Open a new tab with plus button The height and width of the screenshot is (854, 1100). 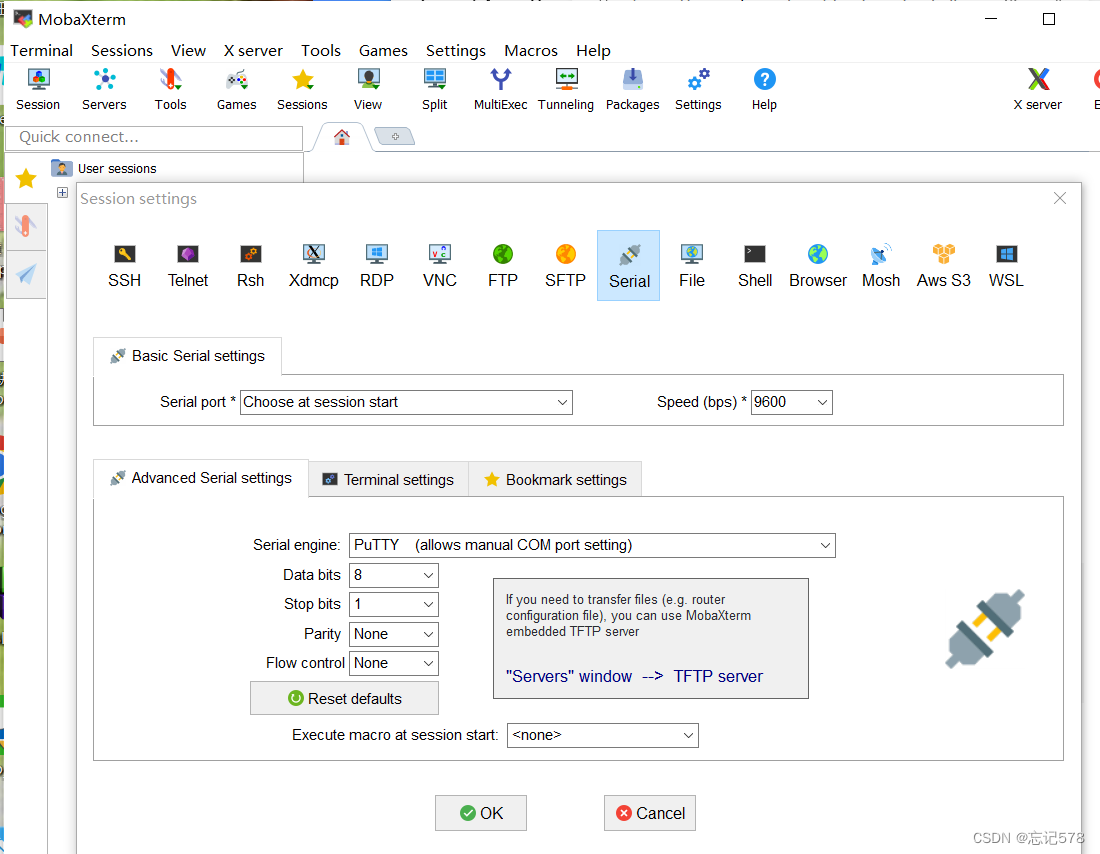395,136
